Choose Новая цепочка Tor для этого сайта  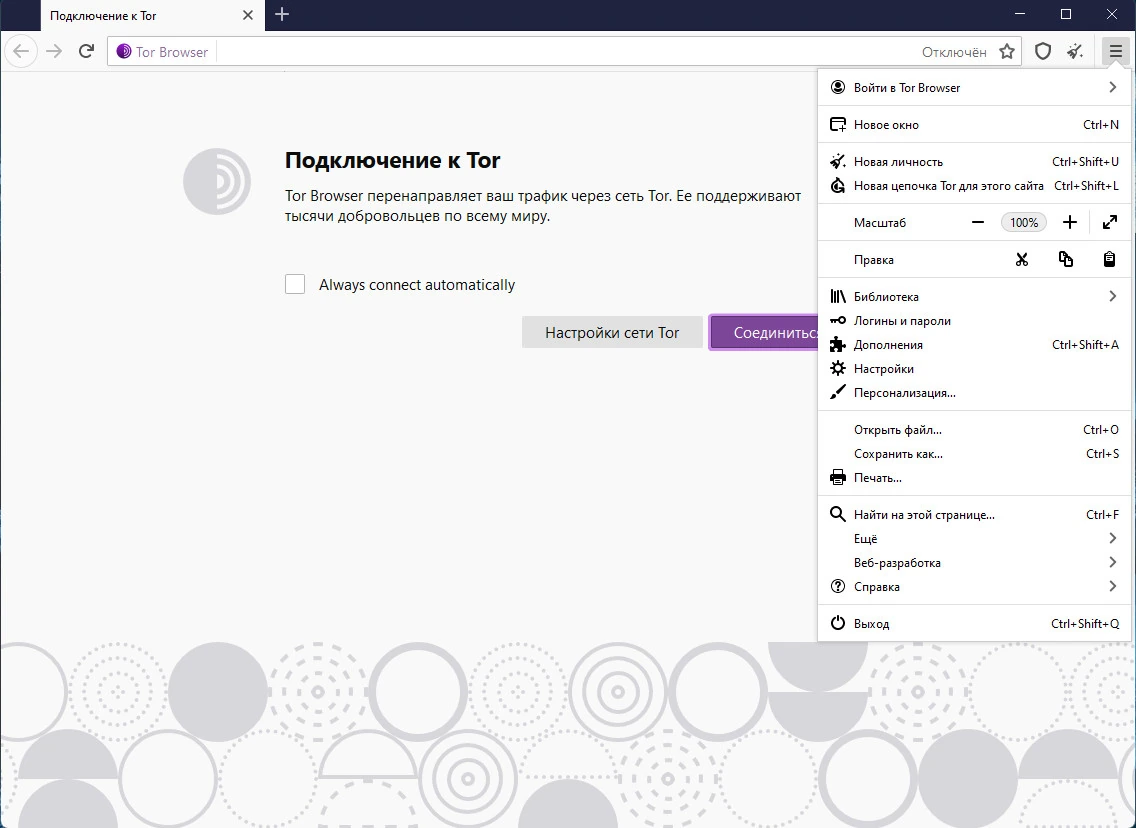point(974,185)
